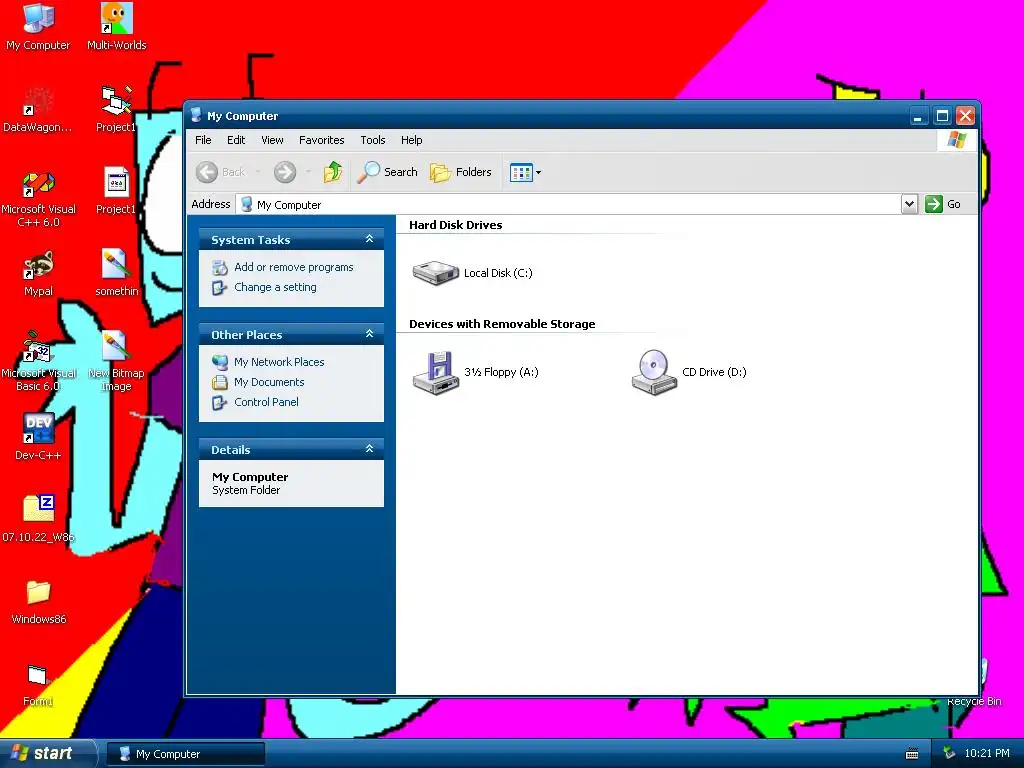Open Control Panel link
Screen dimensions: 1024x768
[x=266, y=402]
